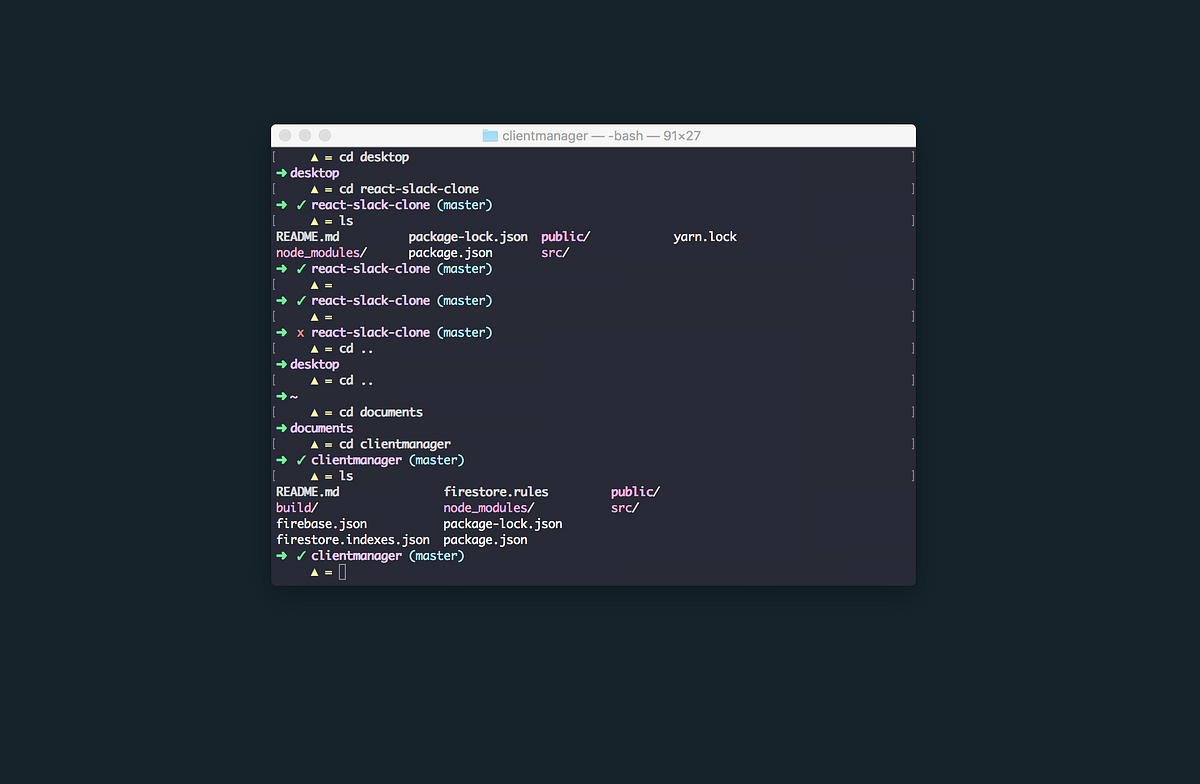Click 'package.json' beside 'firestore.indexes.json'
Viewport: 1200px width, 784px height.
coord(485,540)
